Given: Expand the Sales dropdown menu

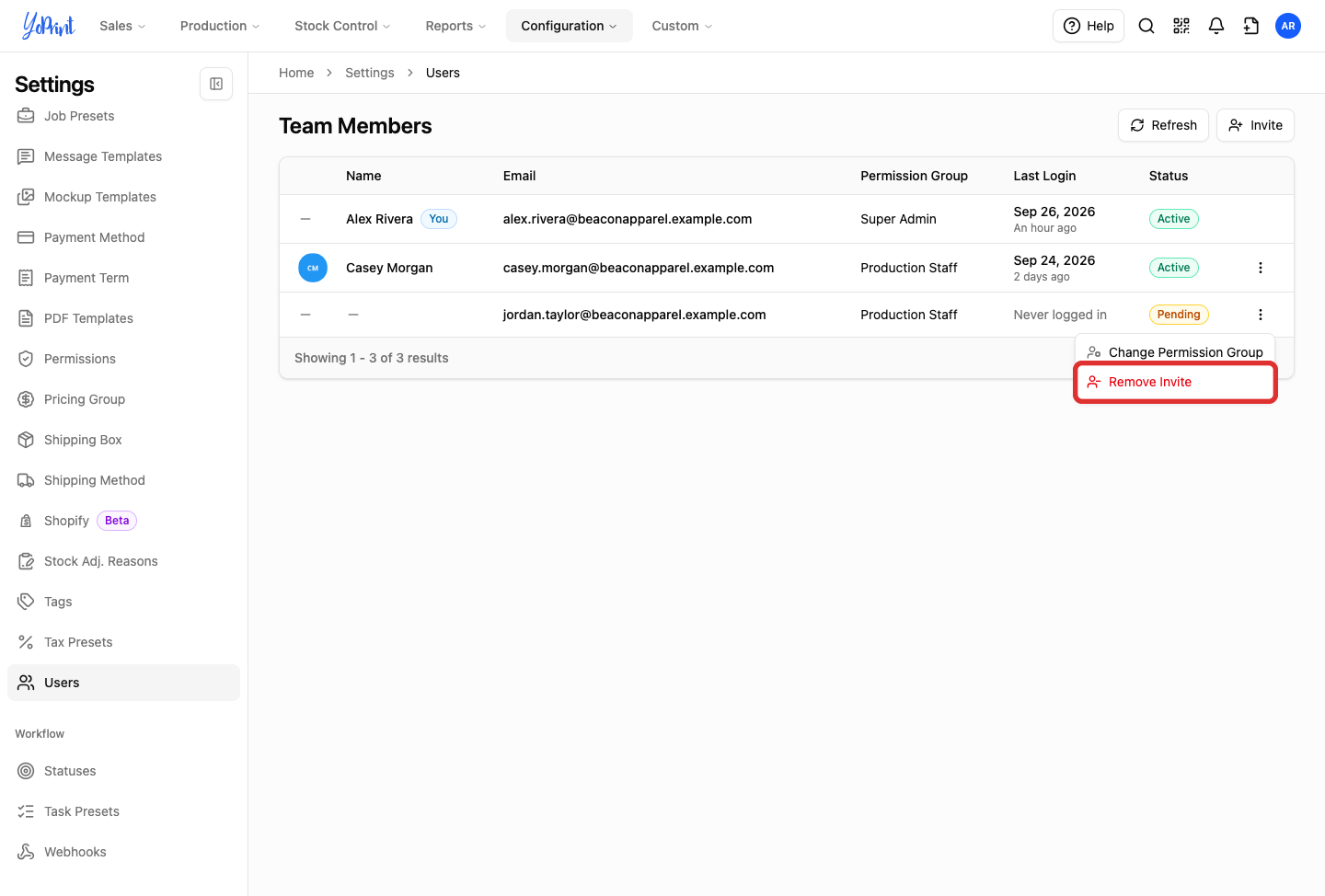Looking at the screenshot, I should (x=122, y=26).
